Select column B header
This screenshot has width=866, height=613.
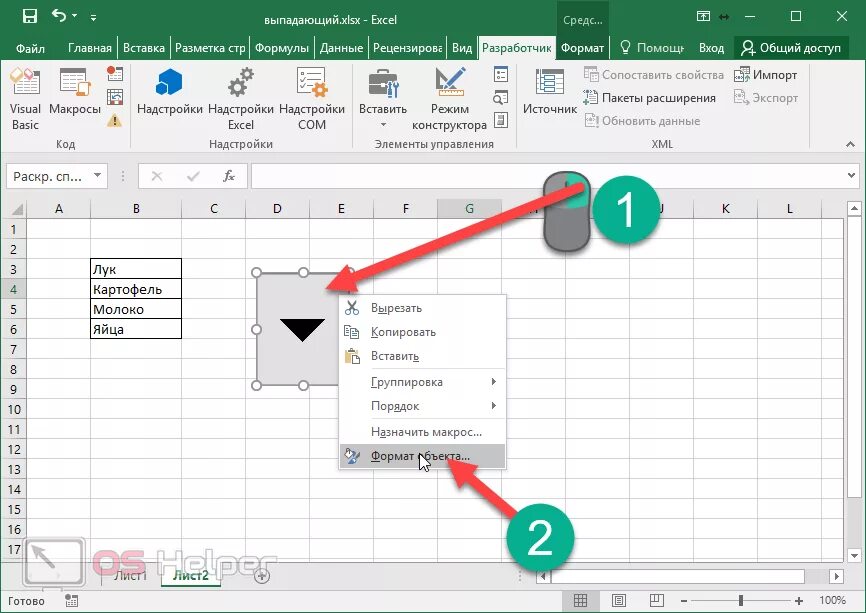(136, 209)
